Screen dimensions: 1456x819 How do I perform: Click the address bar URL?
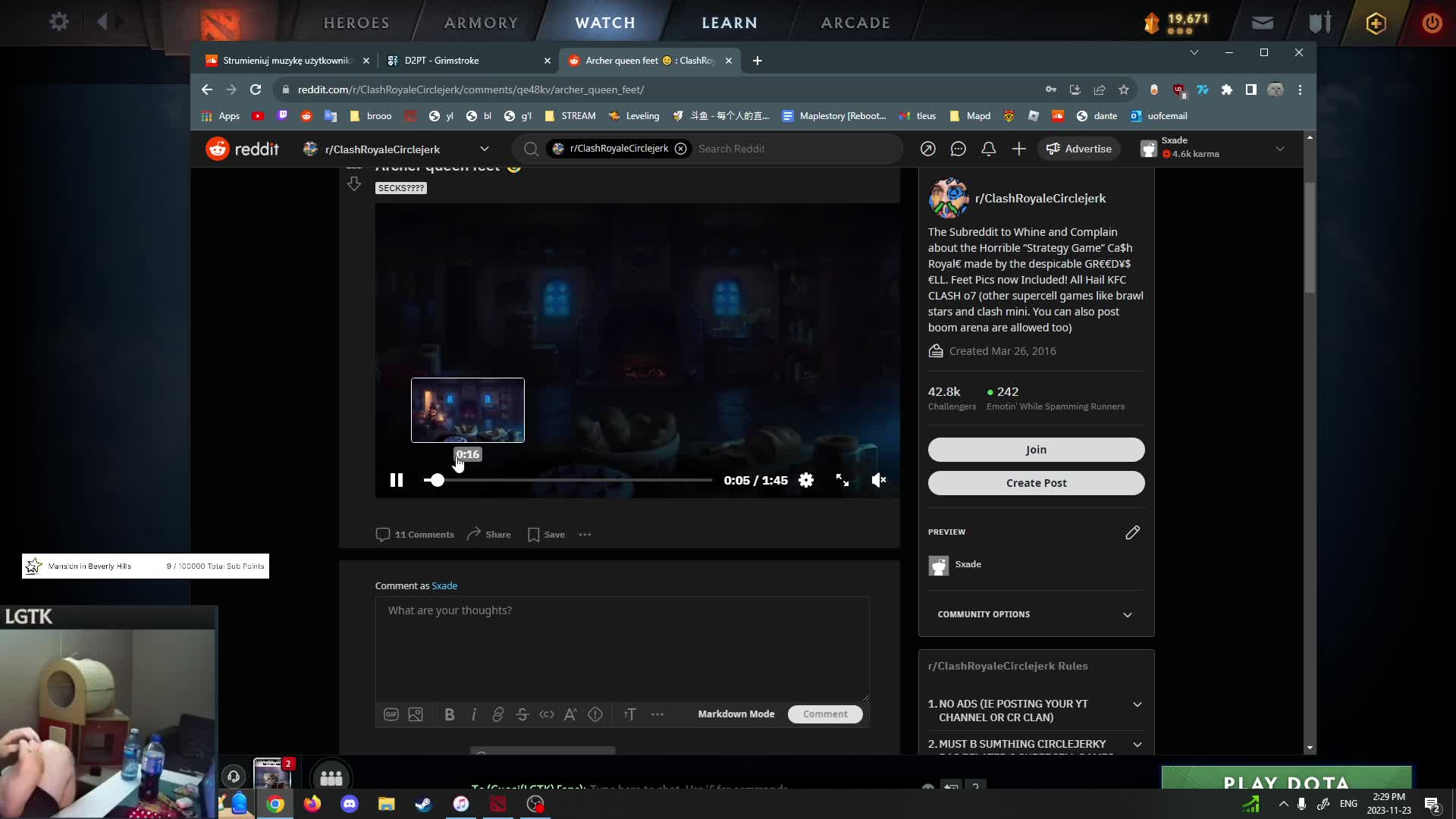pyautogui.click(x=471, y=89)
